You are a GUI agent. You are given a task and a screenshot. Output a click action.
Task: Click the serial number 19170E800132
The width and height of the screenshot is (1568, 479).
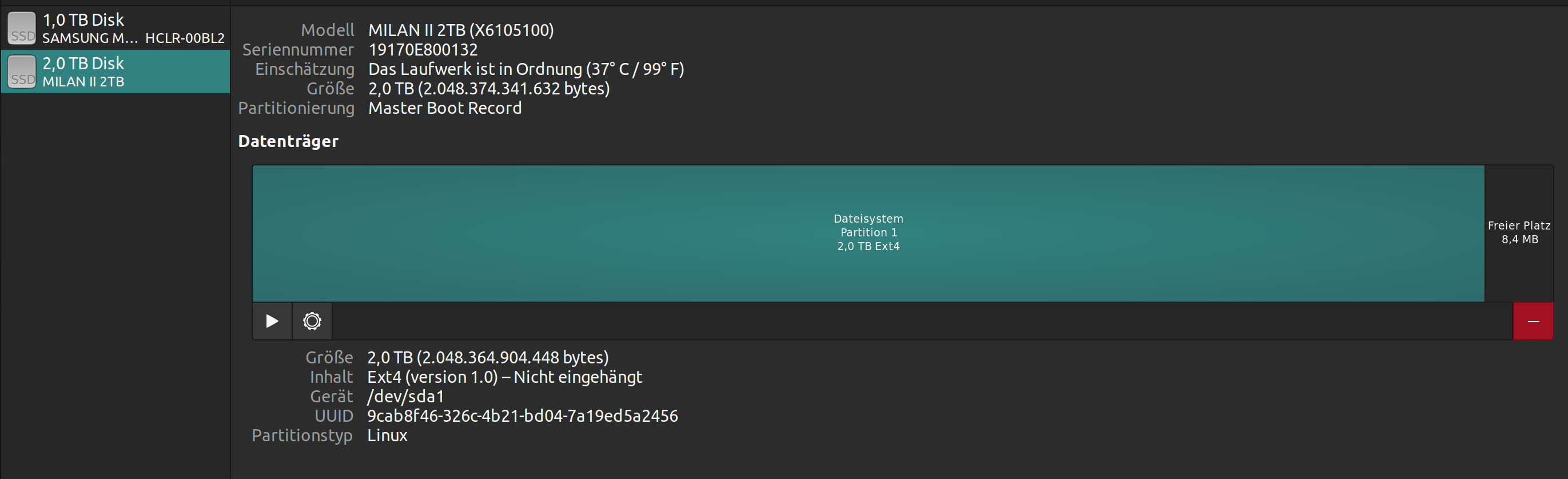(423, 49)
